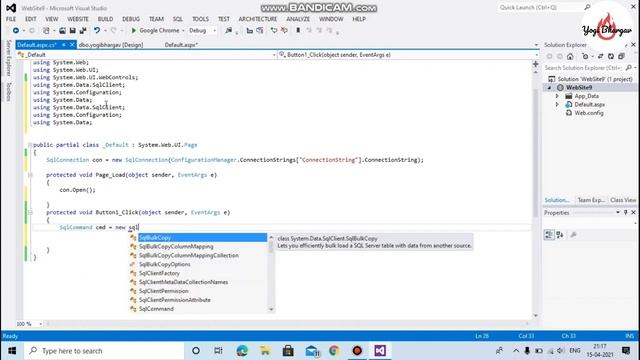Click the Find in Files toolbar icon
640x360 pixels.
(x=229, y=31)
